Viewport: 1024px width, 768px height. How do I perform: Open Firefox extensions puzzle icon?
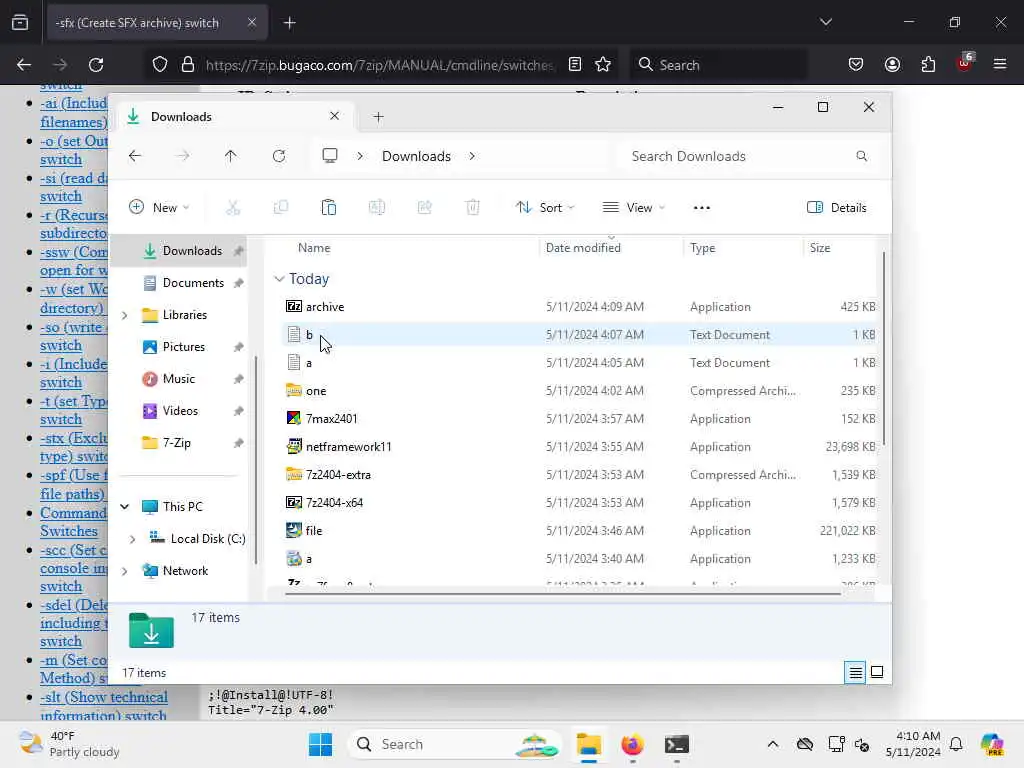pos(928,65)
